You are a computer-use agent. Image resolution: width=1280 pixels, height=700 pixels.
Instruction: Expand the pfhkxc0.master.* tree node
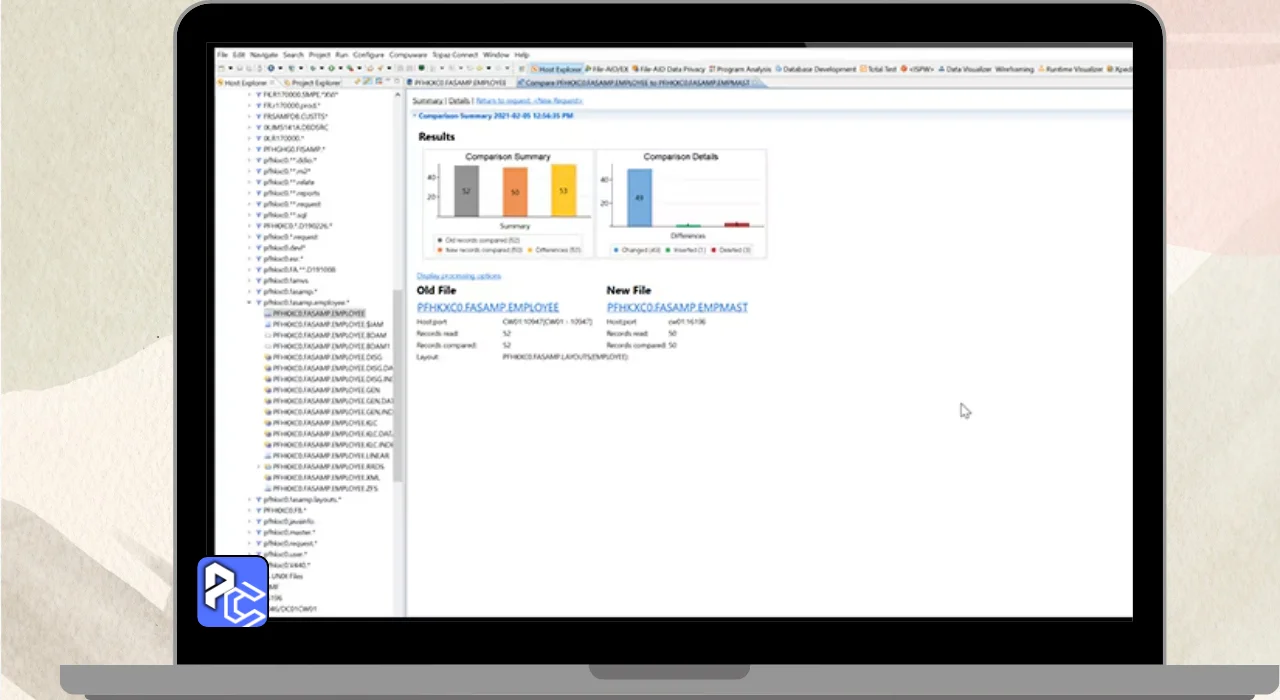pyautogui.click(x=250, y=532)
